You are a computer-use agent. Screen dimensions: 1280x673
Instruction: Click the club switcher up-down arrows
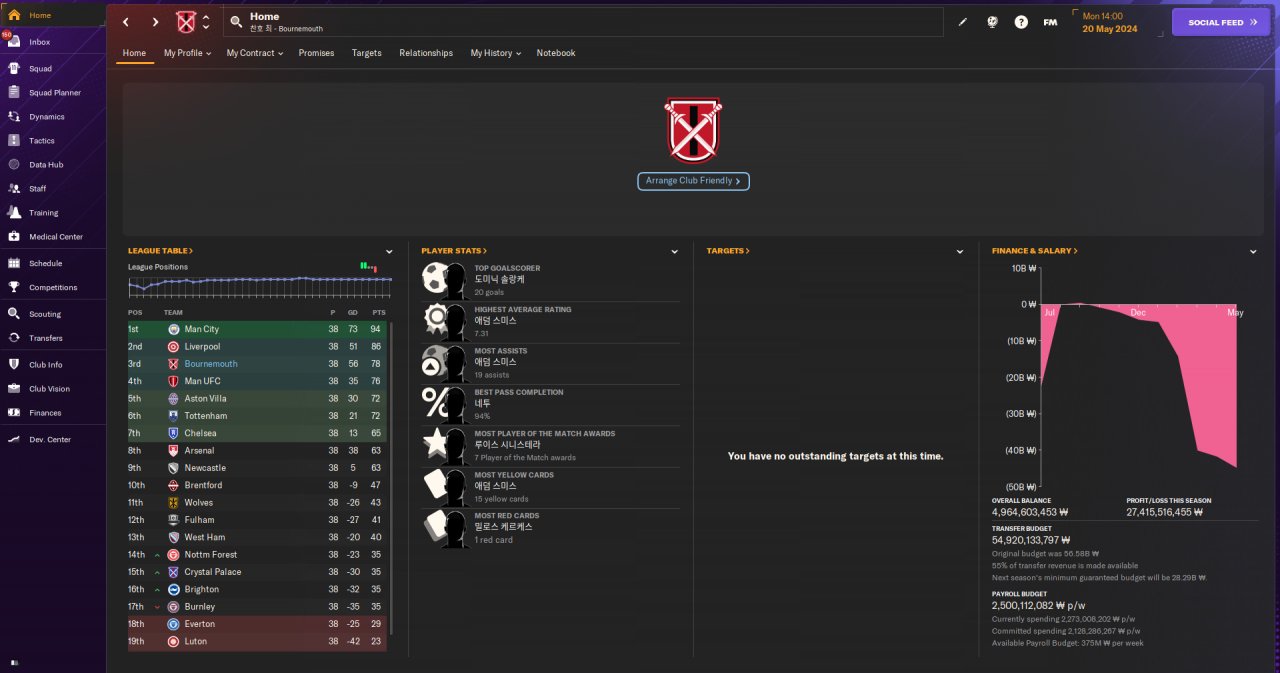(x=206, y=22)
